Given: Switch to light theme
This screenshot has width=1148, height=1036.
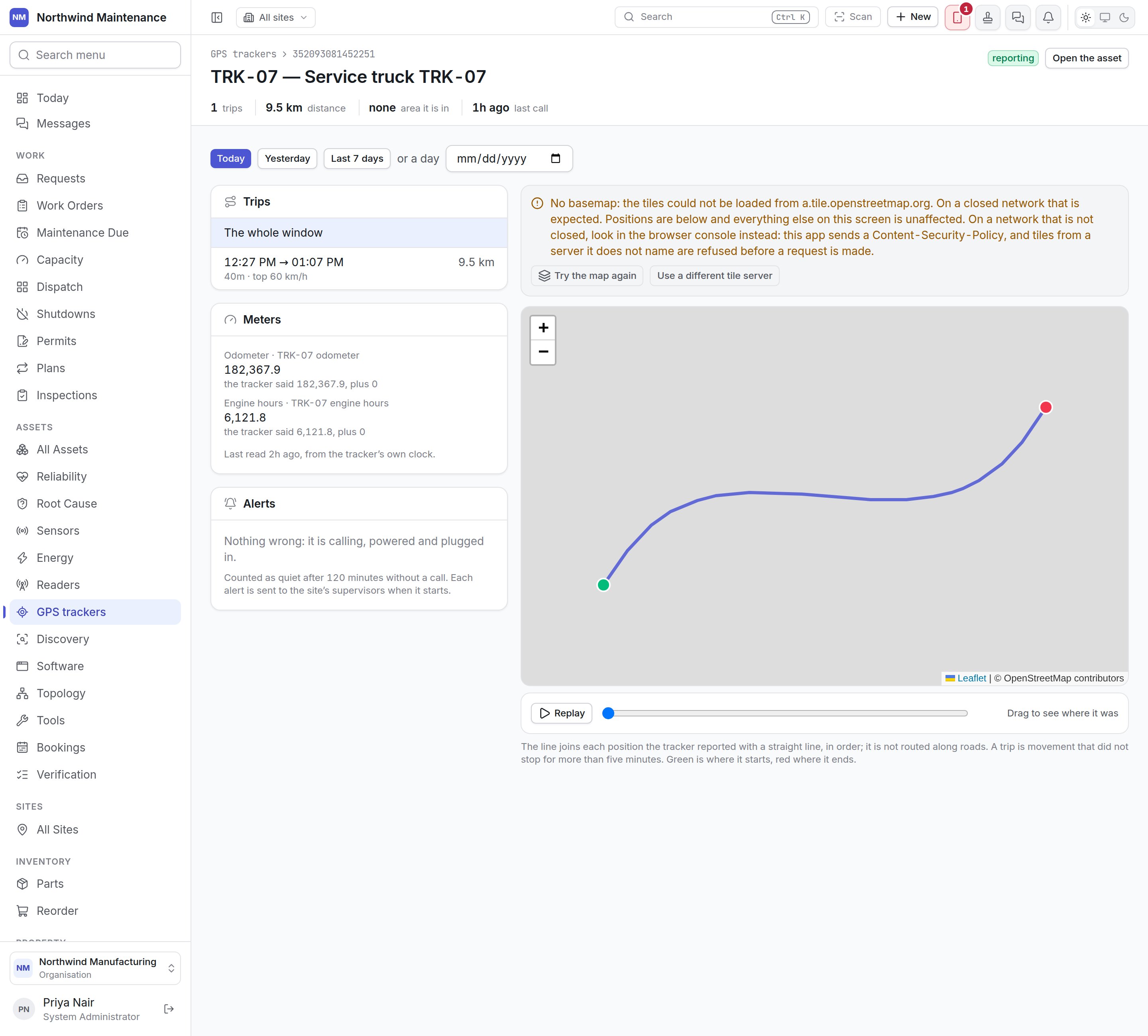Looking at the screenshot, I should pos(1086,17).
